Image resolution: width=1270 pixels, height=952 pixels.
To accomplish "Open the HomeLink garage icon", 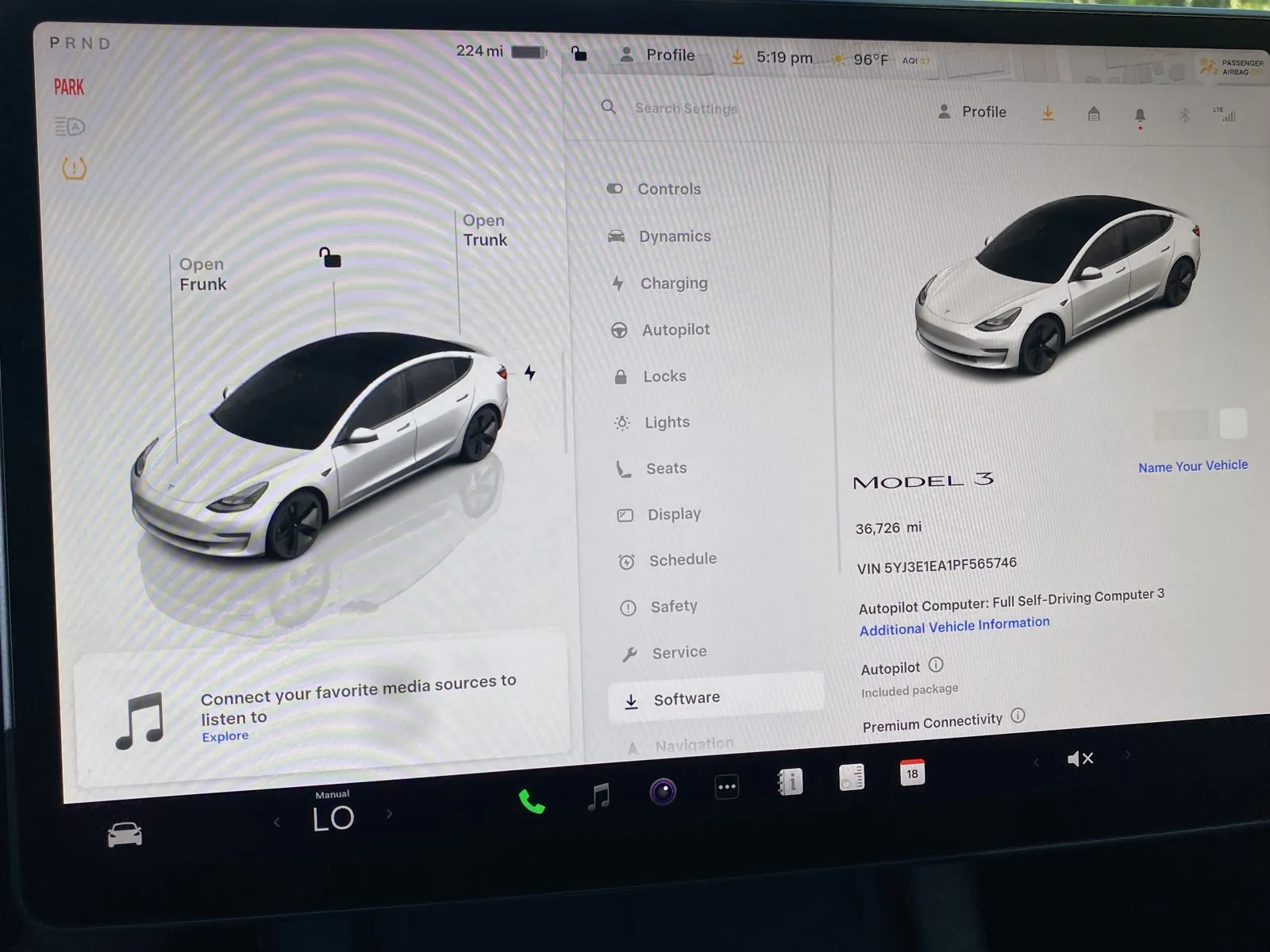I will (1094, 114).
